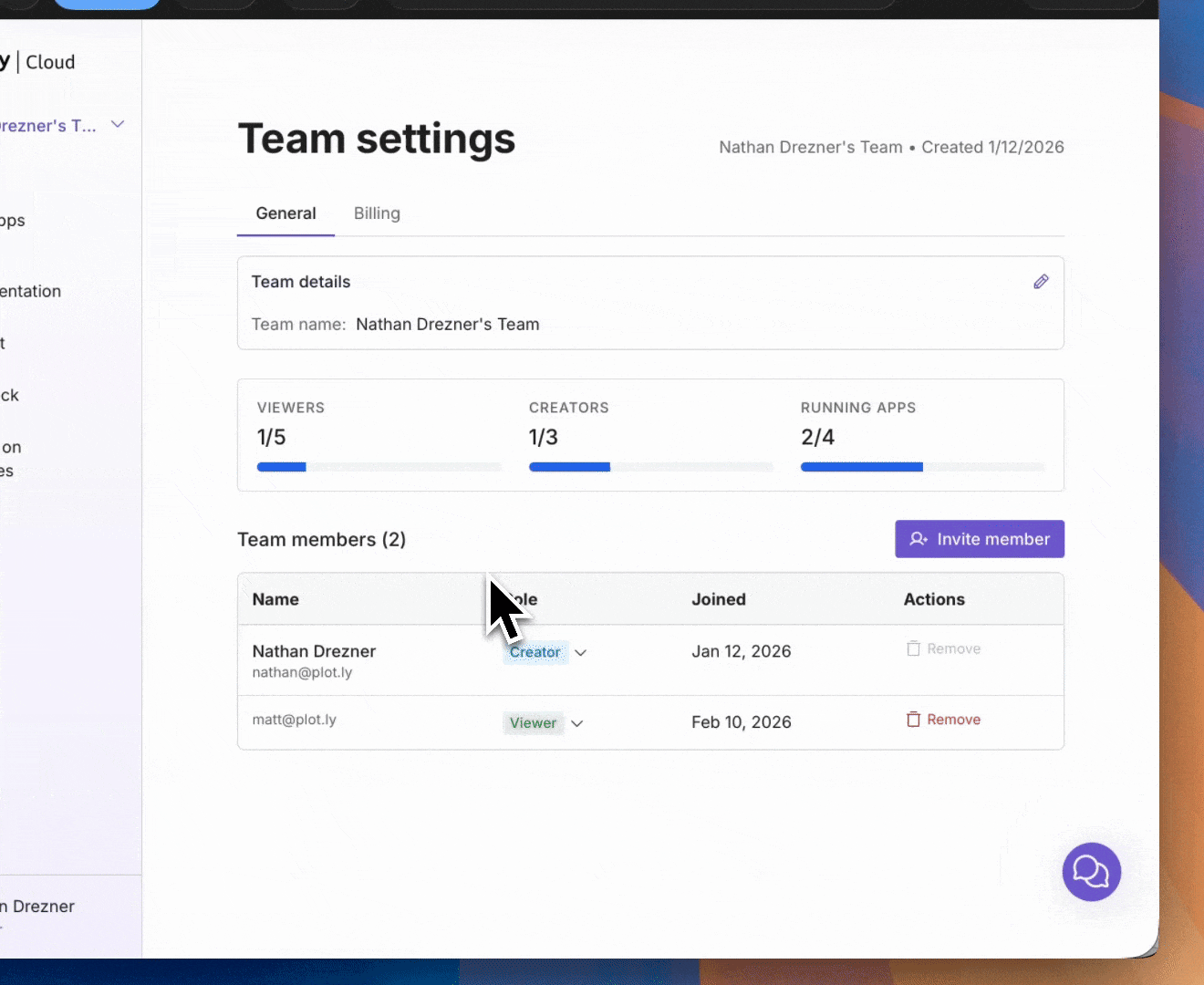Click the Invite member button

pos(979,539)
